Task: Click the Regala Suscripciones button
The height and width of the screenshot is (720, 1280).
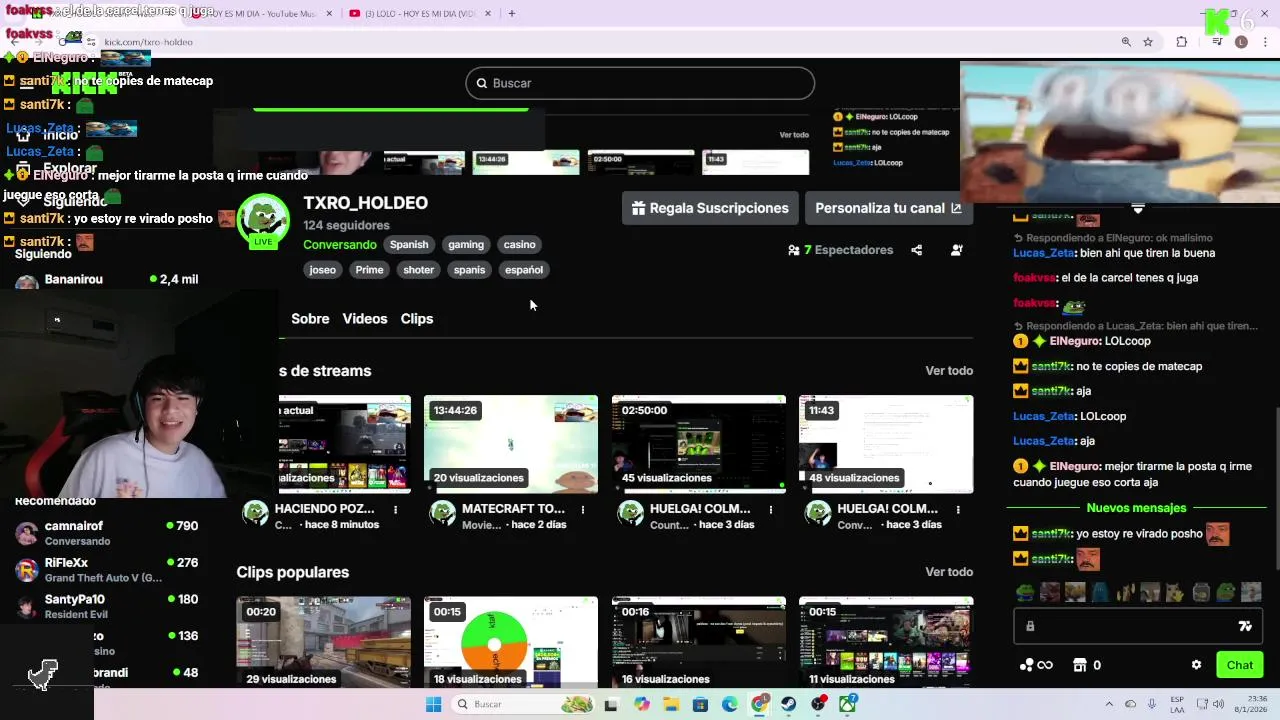Action: [710, 208]
